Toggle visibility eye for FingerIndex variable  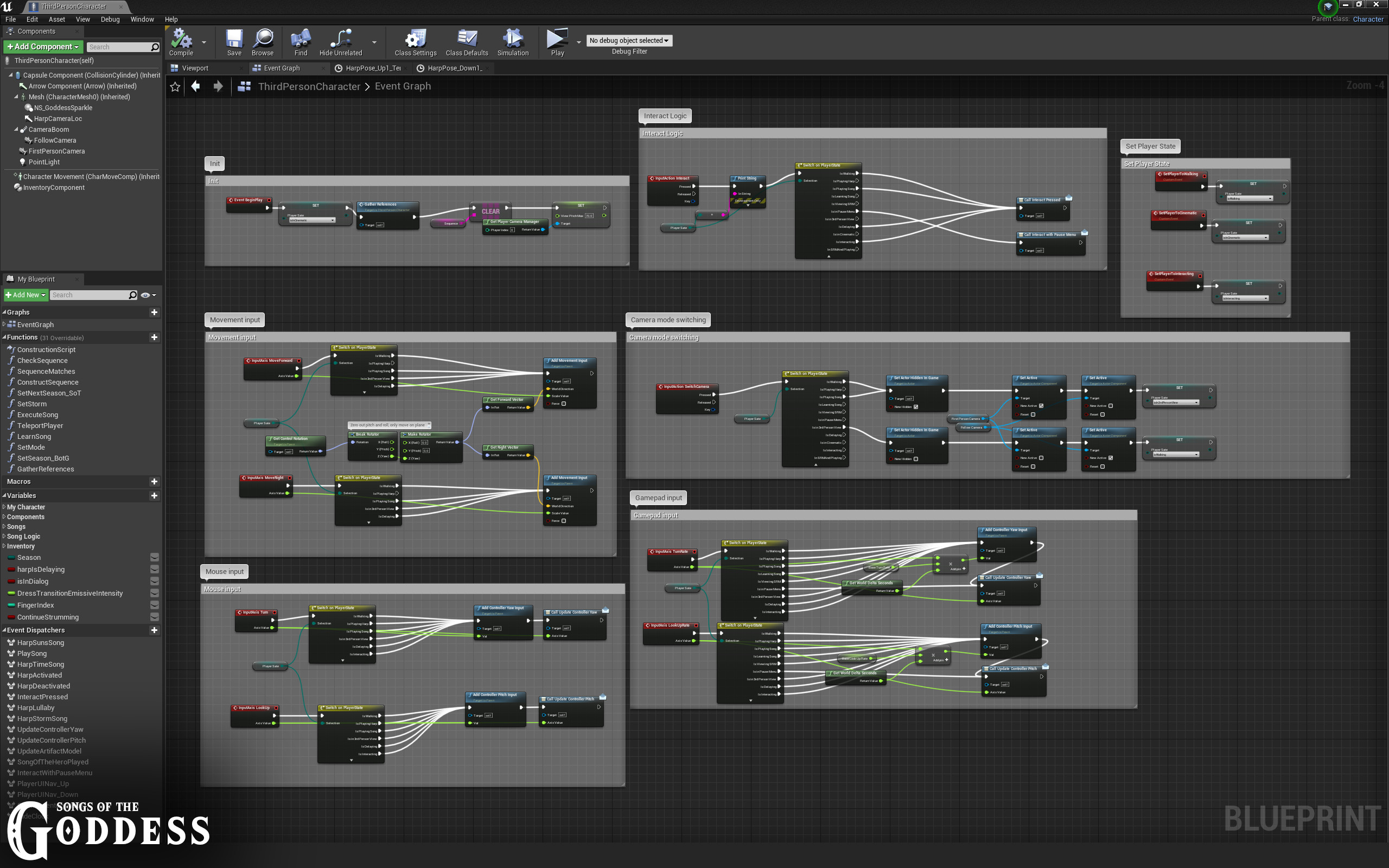coord(155,605)
